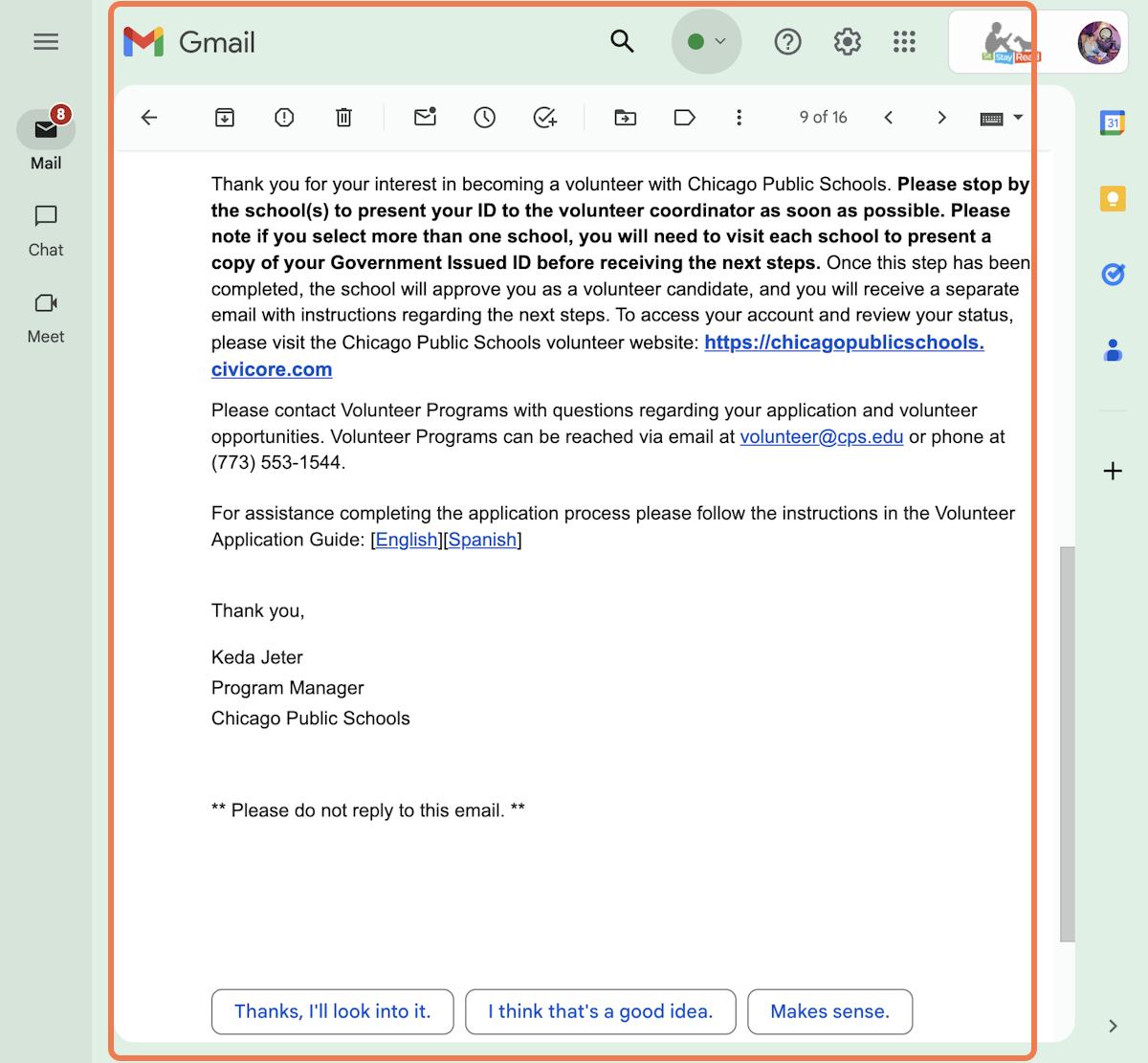
Task: Open the English application guide link
Action: [x=407, y=540]
